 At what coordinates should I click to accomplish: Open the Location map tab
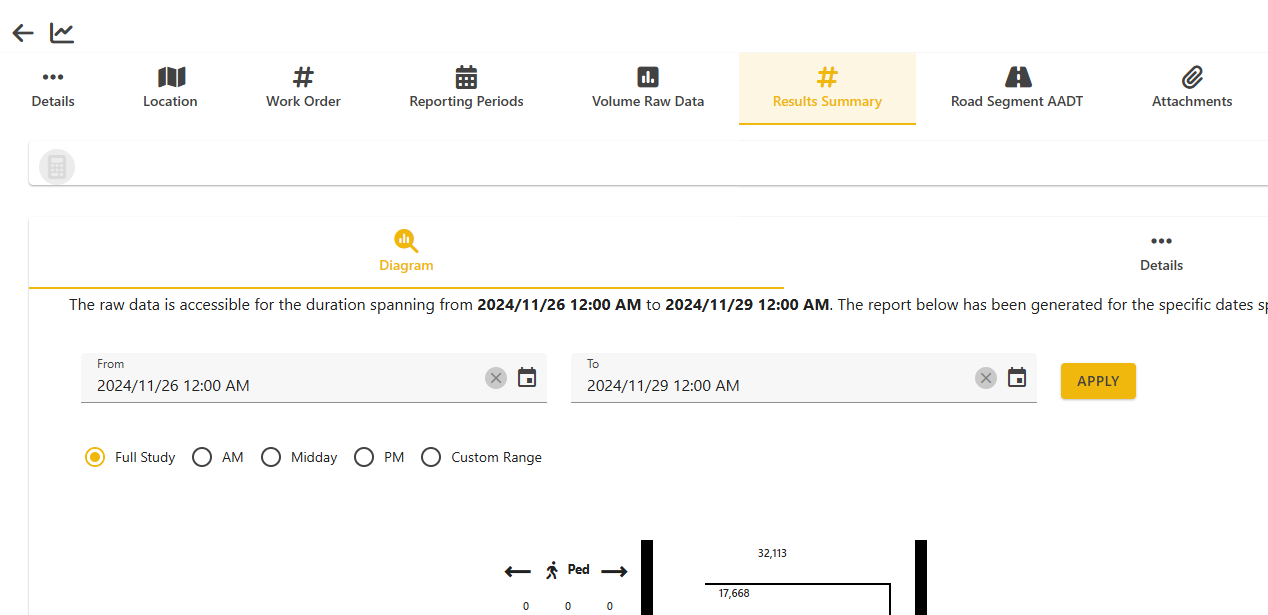(170, 88)
